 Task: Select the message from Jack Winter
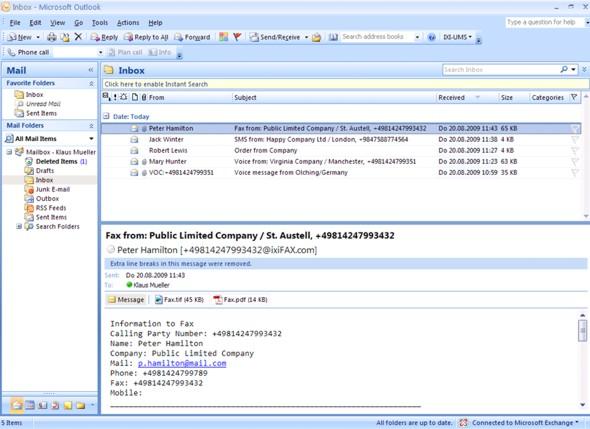pyautogui.click(x=341, y=139)
